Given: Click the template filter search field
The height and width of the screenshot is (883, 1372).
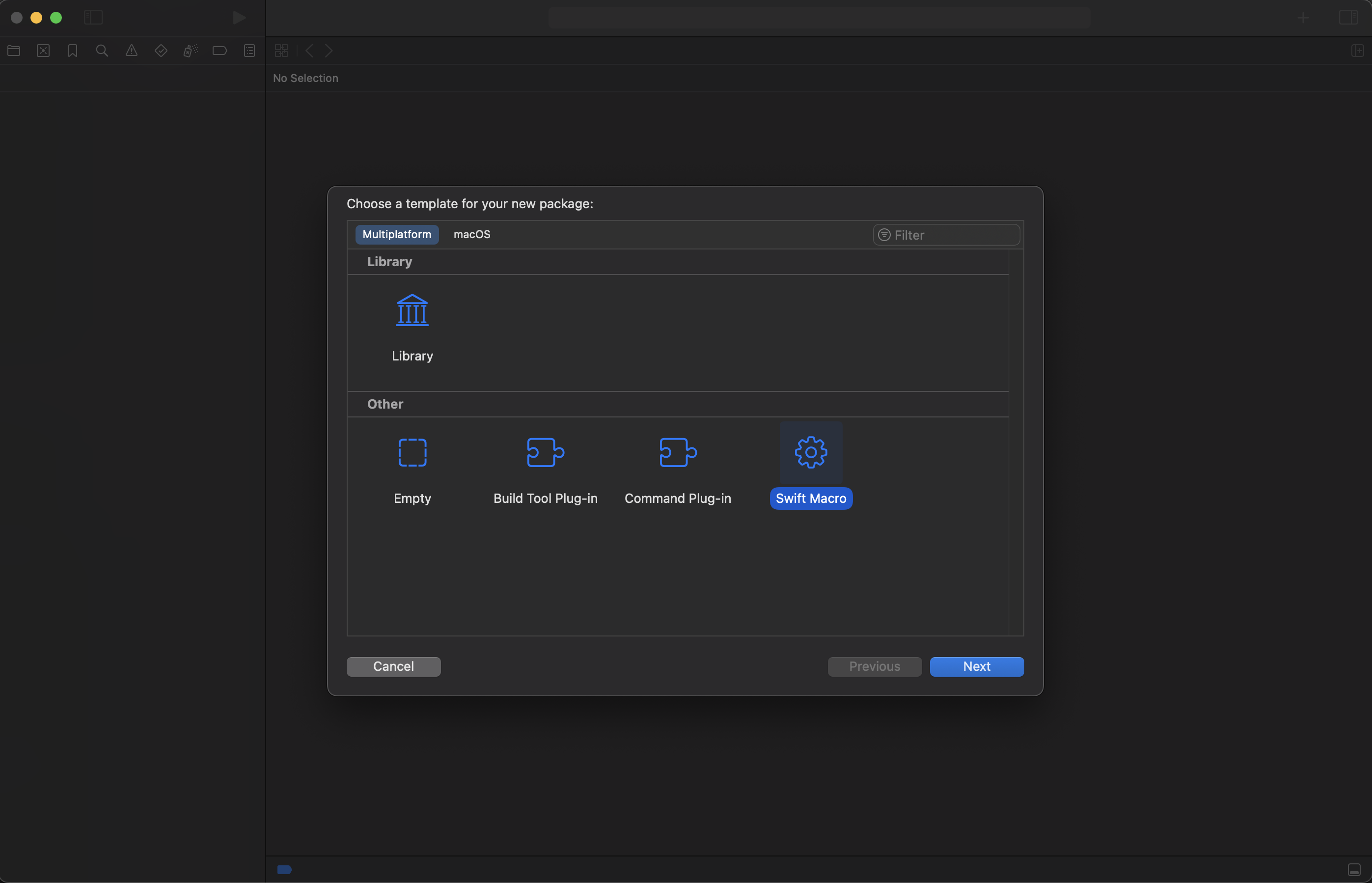Looking at the screenshot, I should point(946,235).
